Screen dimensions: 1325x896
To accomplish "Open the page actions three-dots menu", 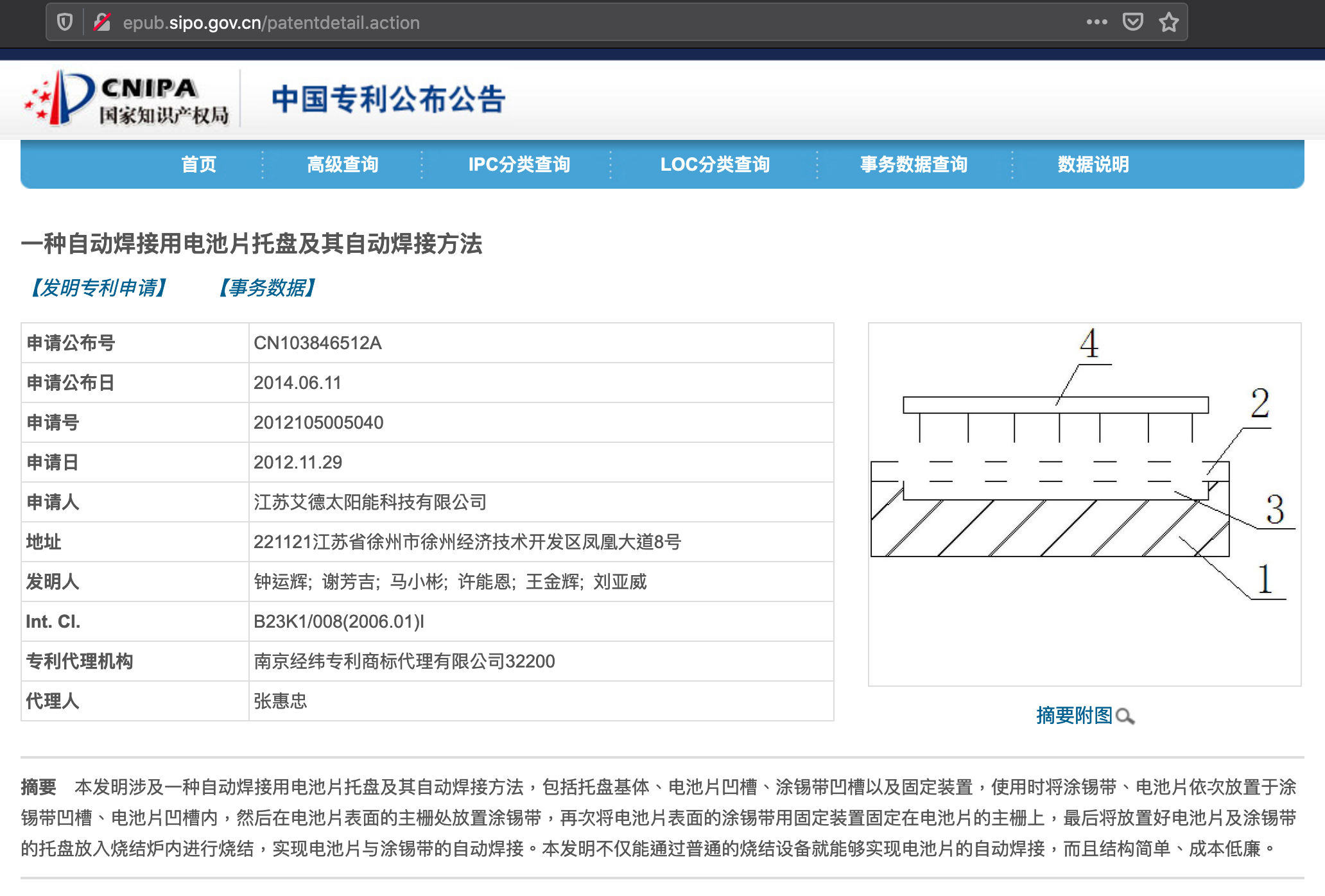I will (1096, 22).
